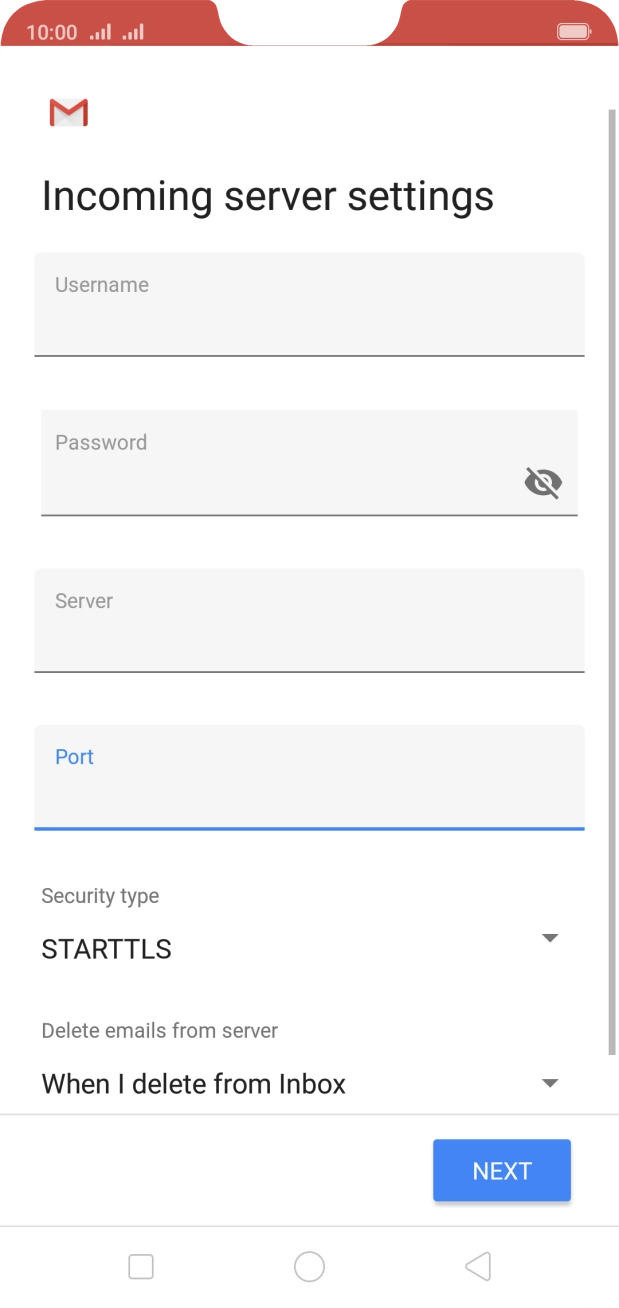This screenshot has height=1308, width=619.
Task: Change STARTTLS using its dropdown arrow
Action: (x=549, y=937)
